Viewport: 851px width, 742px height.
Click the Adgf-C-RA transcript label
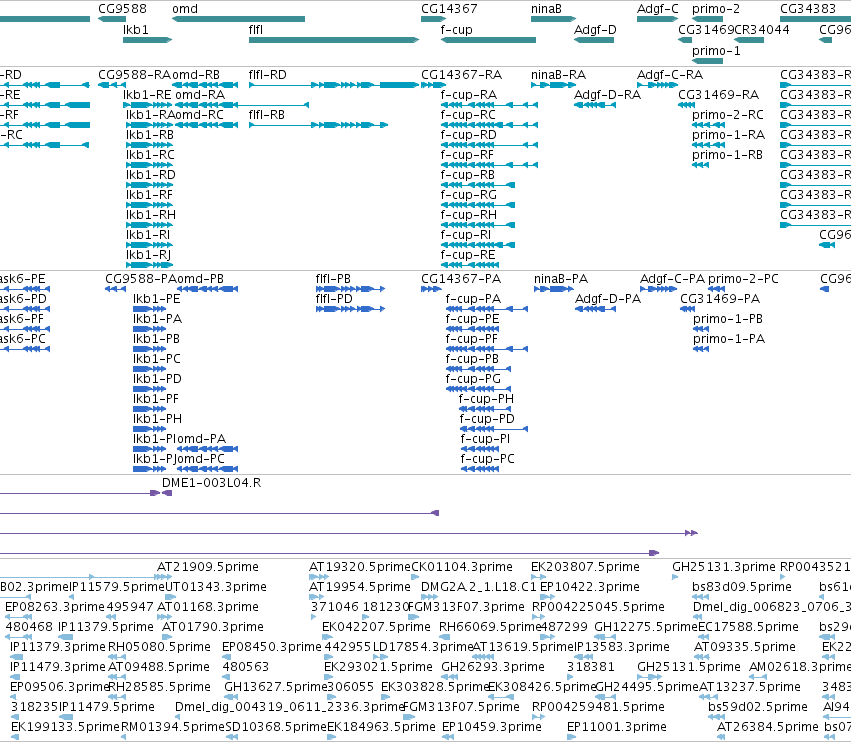click(x=670, y=75)
